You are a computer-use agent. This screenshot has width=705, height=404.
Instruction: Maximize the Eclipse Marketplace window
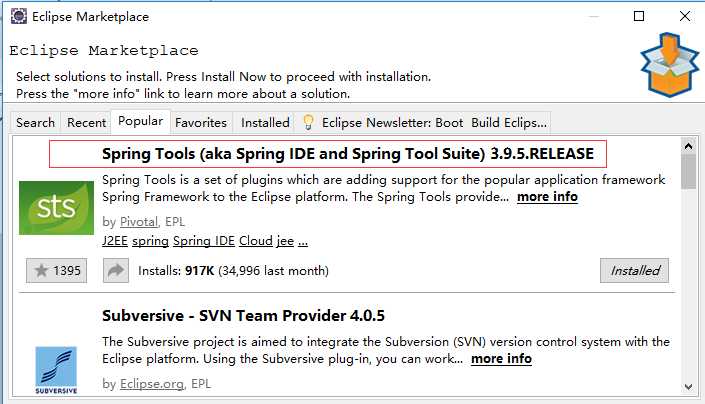638,16
